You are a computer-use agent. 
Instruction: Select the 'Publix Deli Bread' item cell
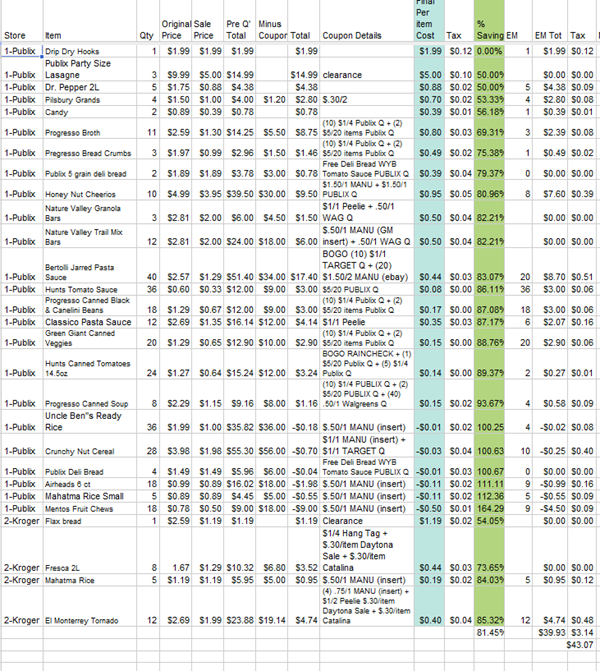click(89, 467)
